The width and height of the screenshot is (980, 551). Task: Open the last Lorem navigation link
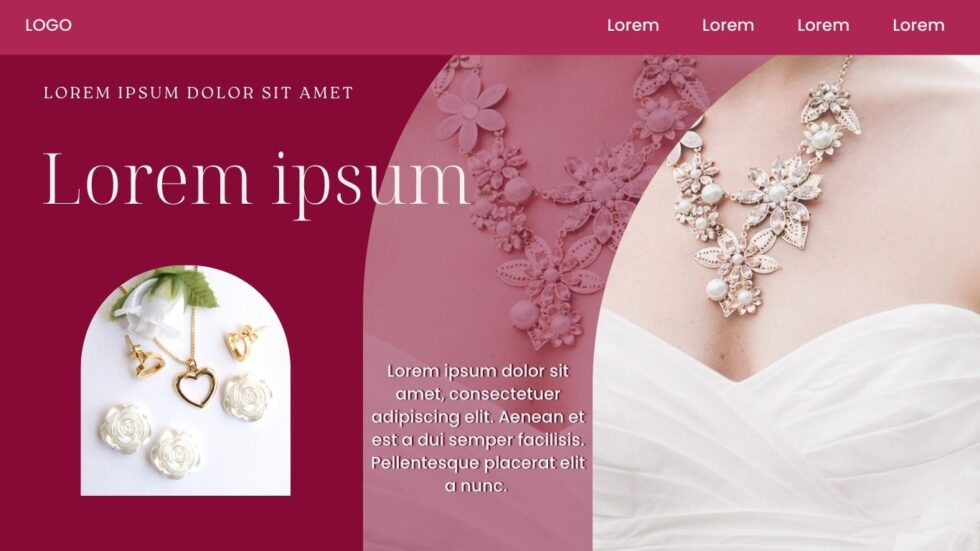click(x=918, y=25)
